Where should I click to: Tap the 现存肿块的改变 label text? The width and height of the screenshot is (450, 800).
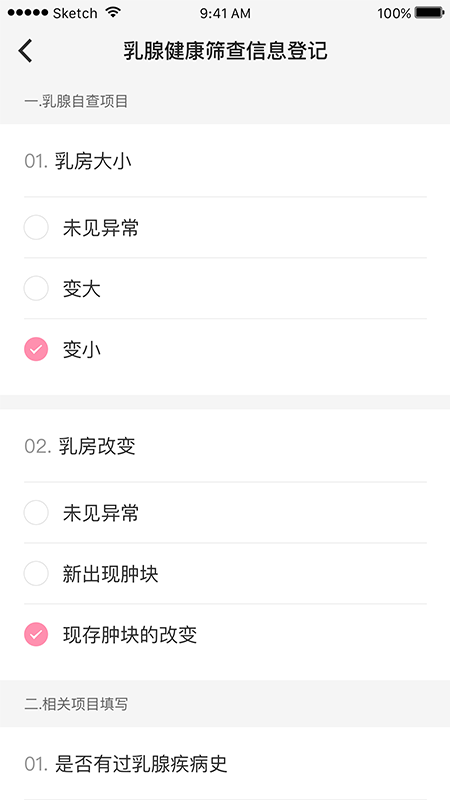130,635
